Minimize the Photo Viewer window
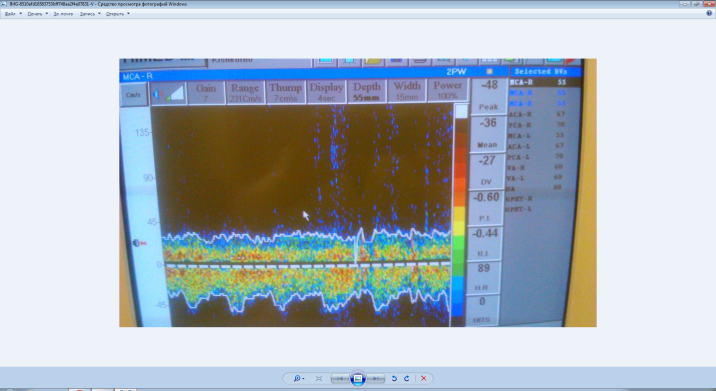 (x=684, y=4)
